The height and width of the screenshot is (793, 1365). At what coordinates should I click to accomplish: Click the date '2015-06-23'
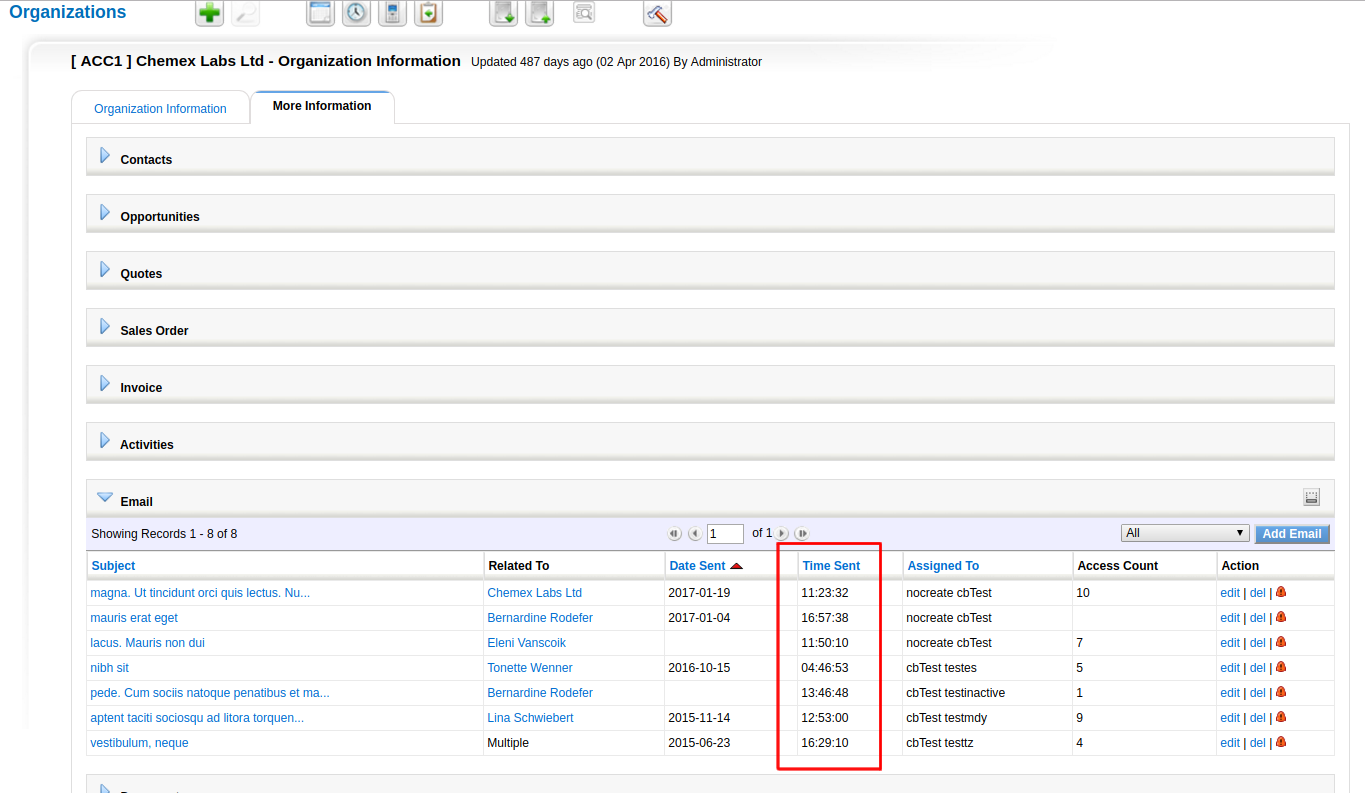click(x=699, y=743)
